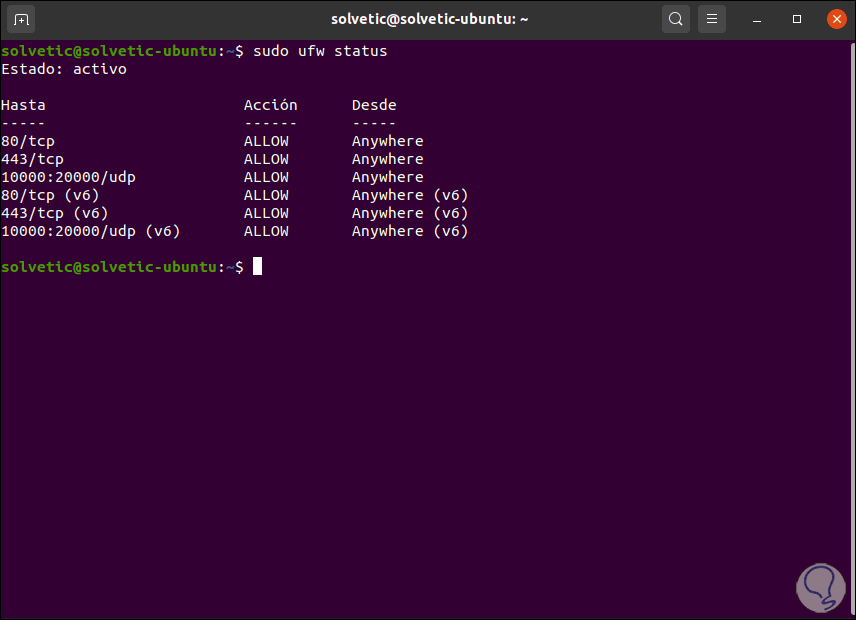Click the bottom prompt solvetic@solvetic-ubuntu
The height and width of the screenshot is (620, 856).
109,267
